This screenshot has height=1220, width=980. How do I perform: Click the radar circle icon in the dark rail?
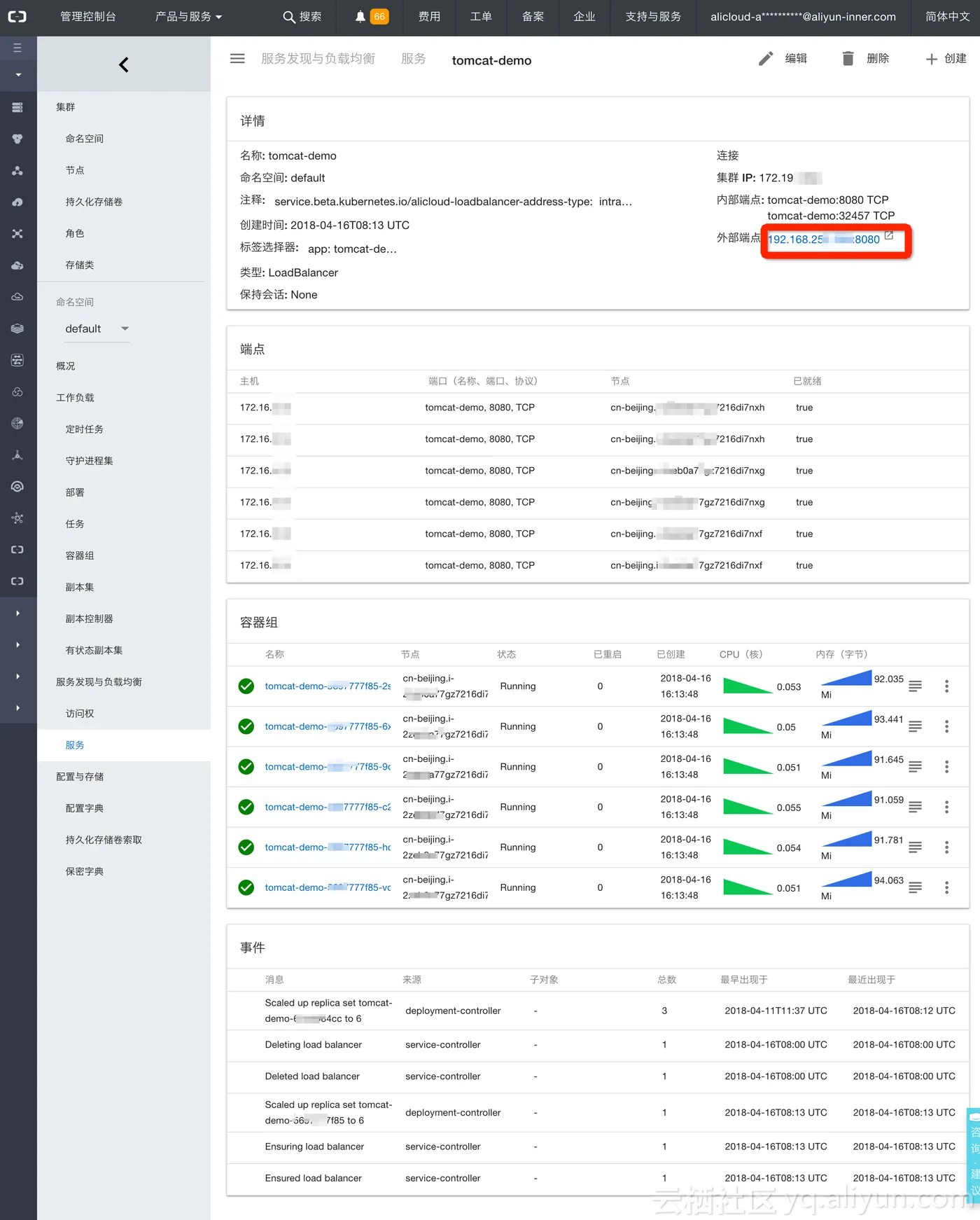pos(17,423)
